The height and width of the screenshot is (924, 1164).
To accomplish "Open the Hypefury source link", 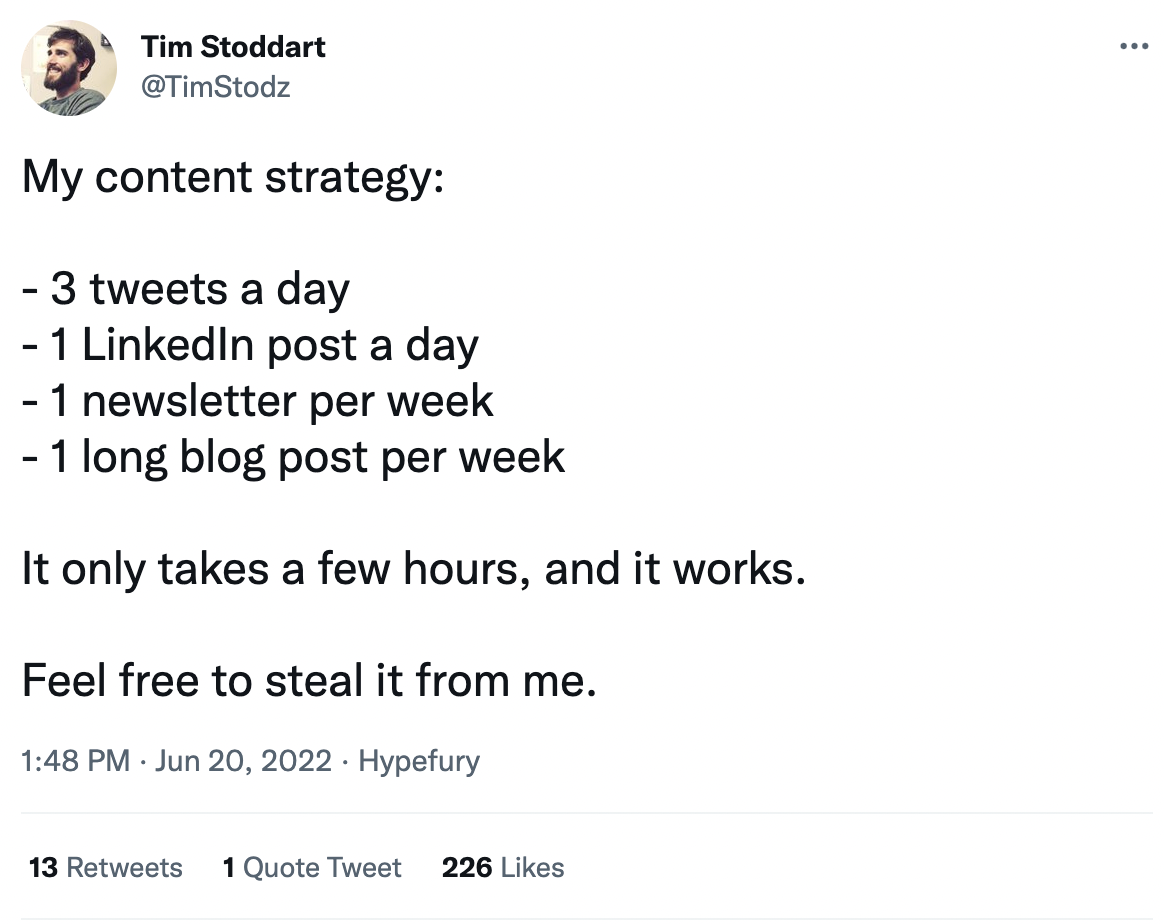I will coord(418,761).
